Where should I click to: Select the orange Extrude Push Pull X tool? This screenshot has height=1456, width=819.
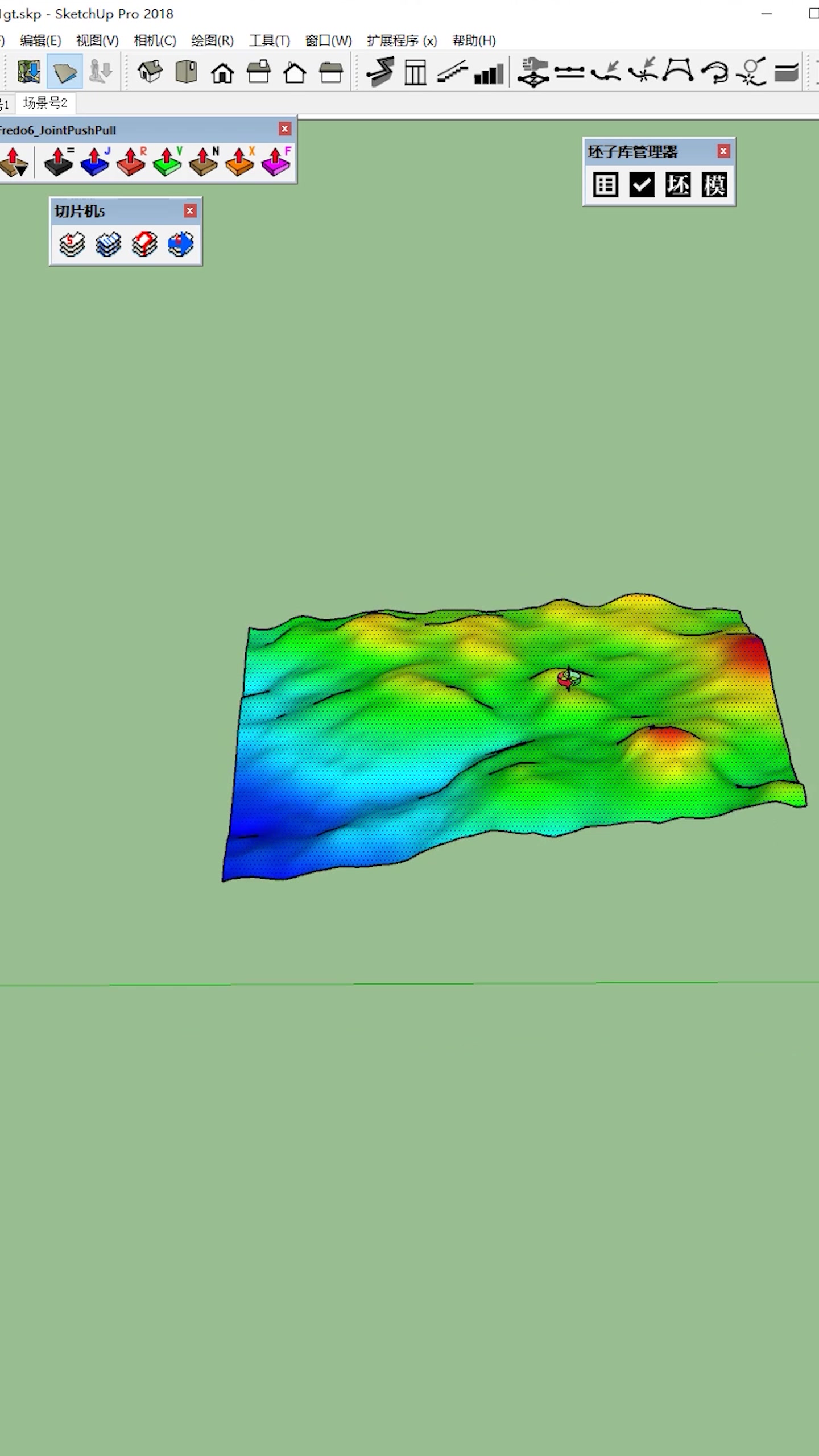tap(240, 162)
